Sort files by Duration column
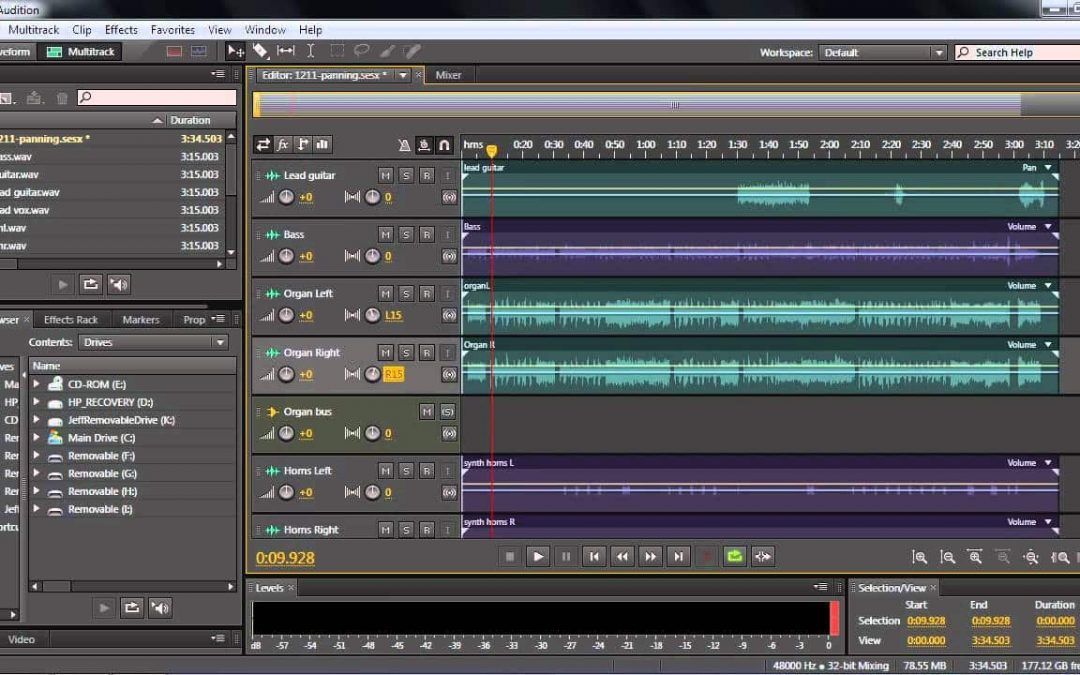 pyautogui.click(x=190, y=120)
